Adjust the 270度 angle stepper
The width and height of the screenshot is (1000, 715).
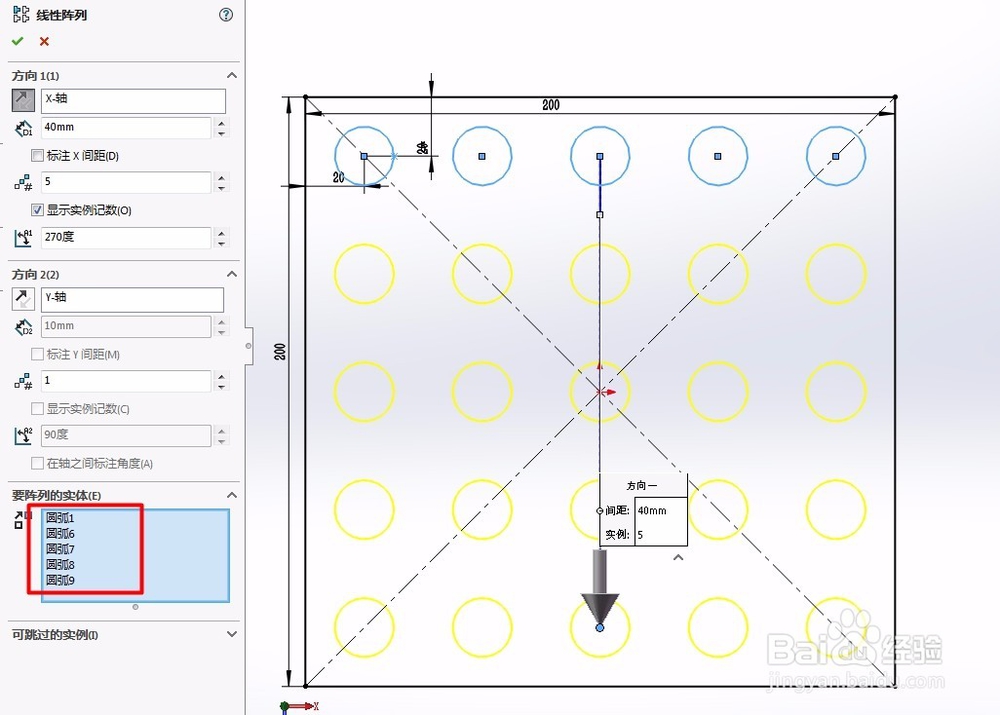coord(221,239)
